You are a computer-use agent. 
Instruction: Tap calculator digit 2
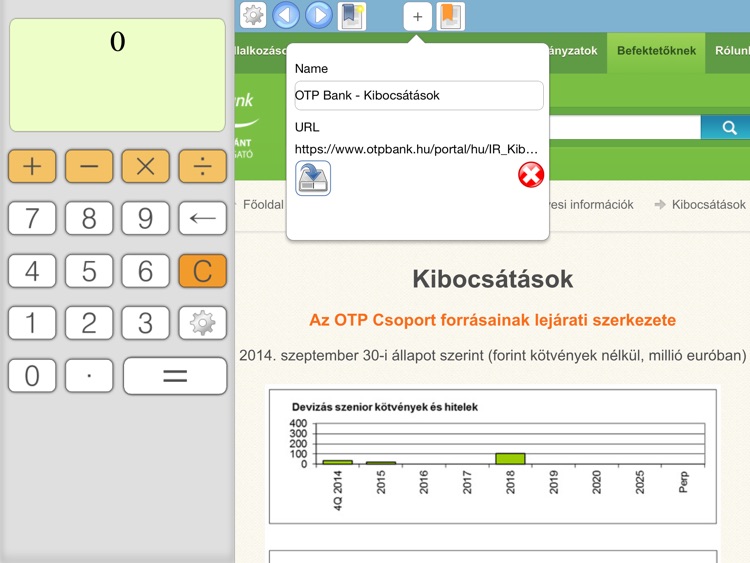(89, 323)
